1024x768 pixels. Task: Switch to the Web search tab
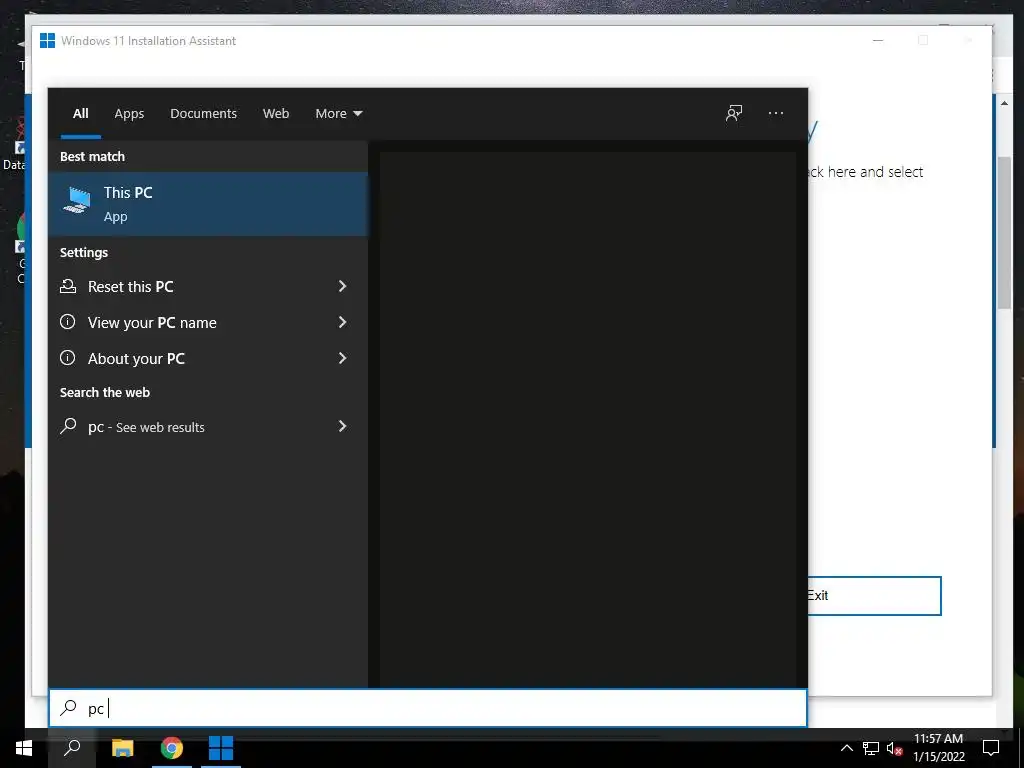[276, 114]
